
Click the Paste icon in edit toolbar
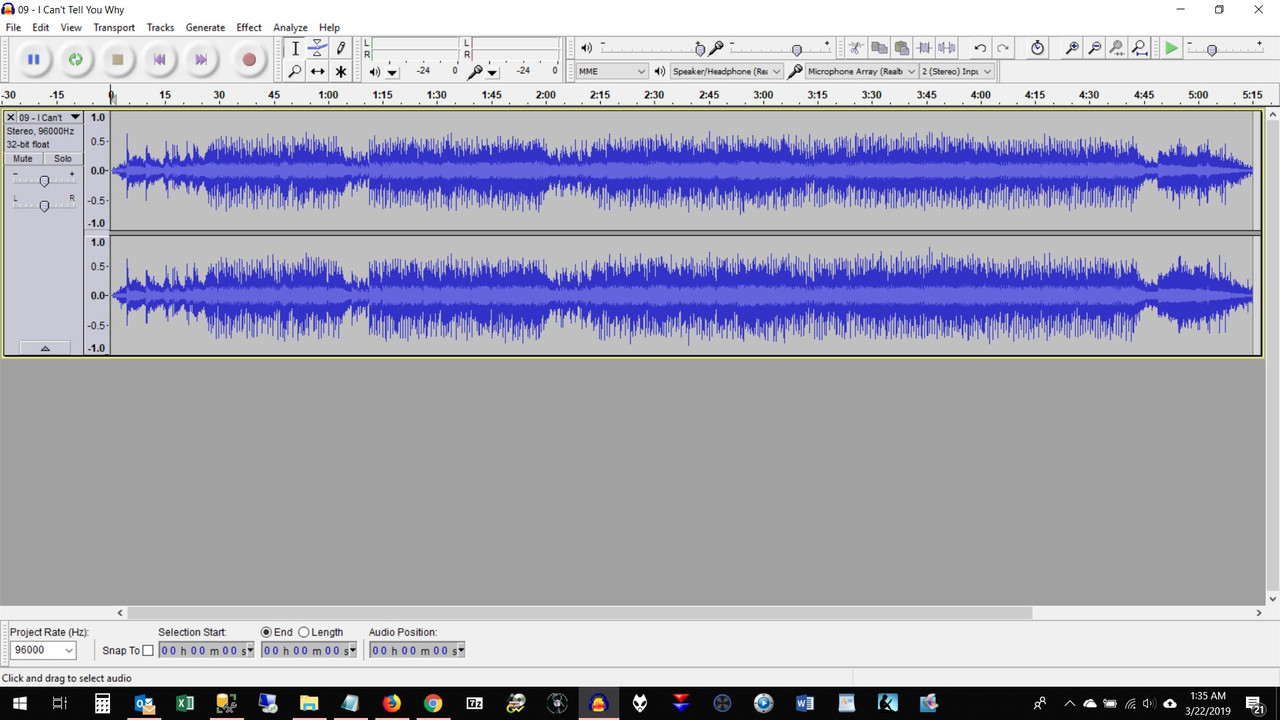[x=901, y=48]
